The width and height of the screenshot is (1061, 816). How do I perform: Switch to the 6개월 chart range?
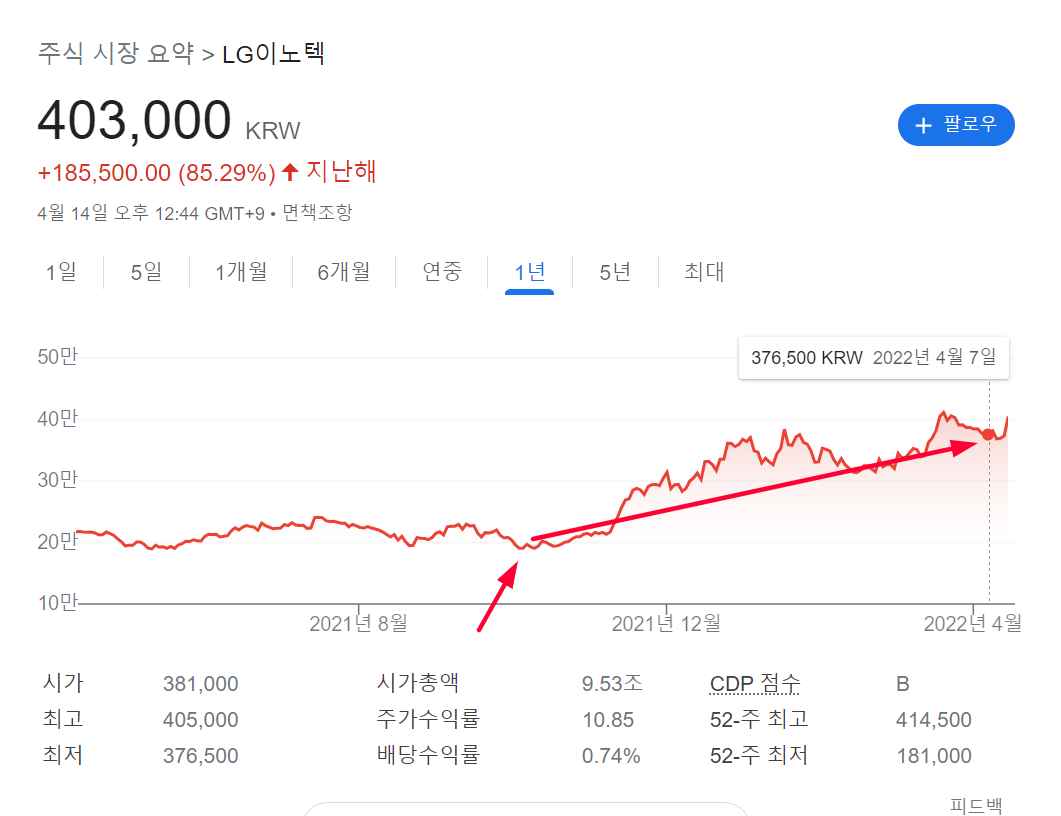click(x=344, y=272)
